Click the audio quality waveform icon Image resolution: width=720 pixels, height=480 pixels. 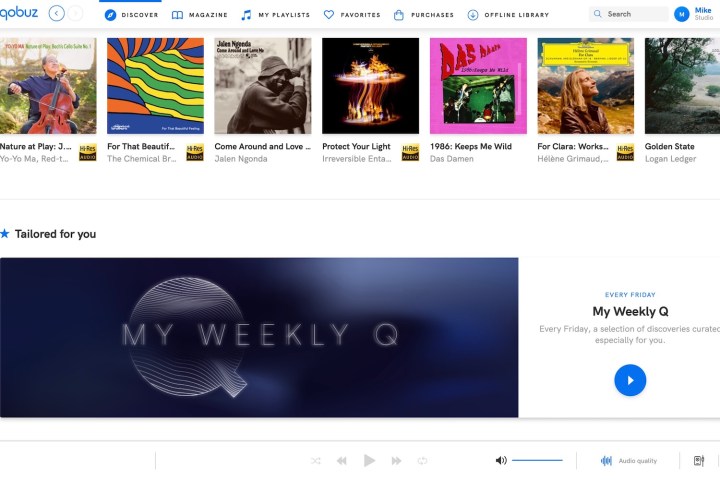click(606, 461)
